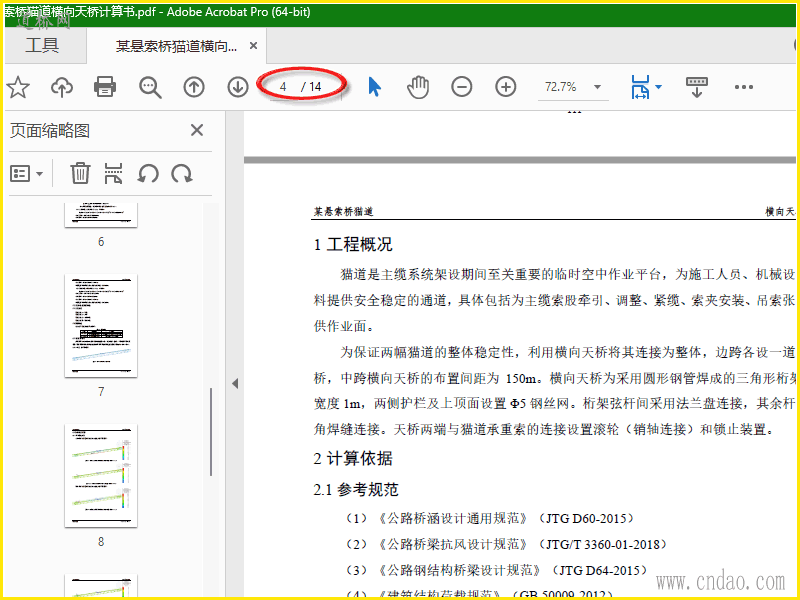Click the JTG D64-2015 reference line

click(x=497, y=570)
